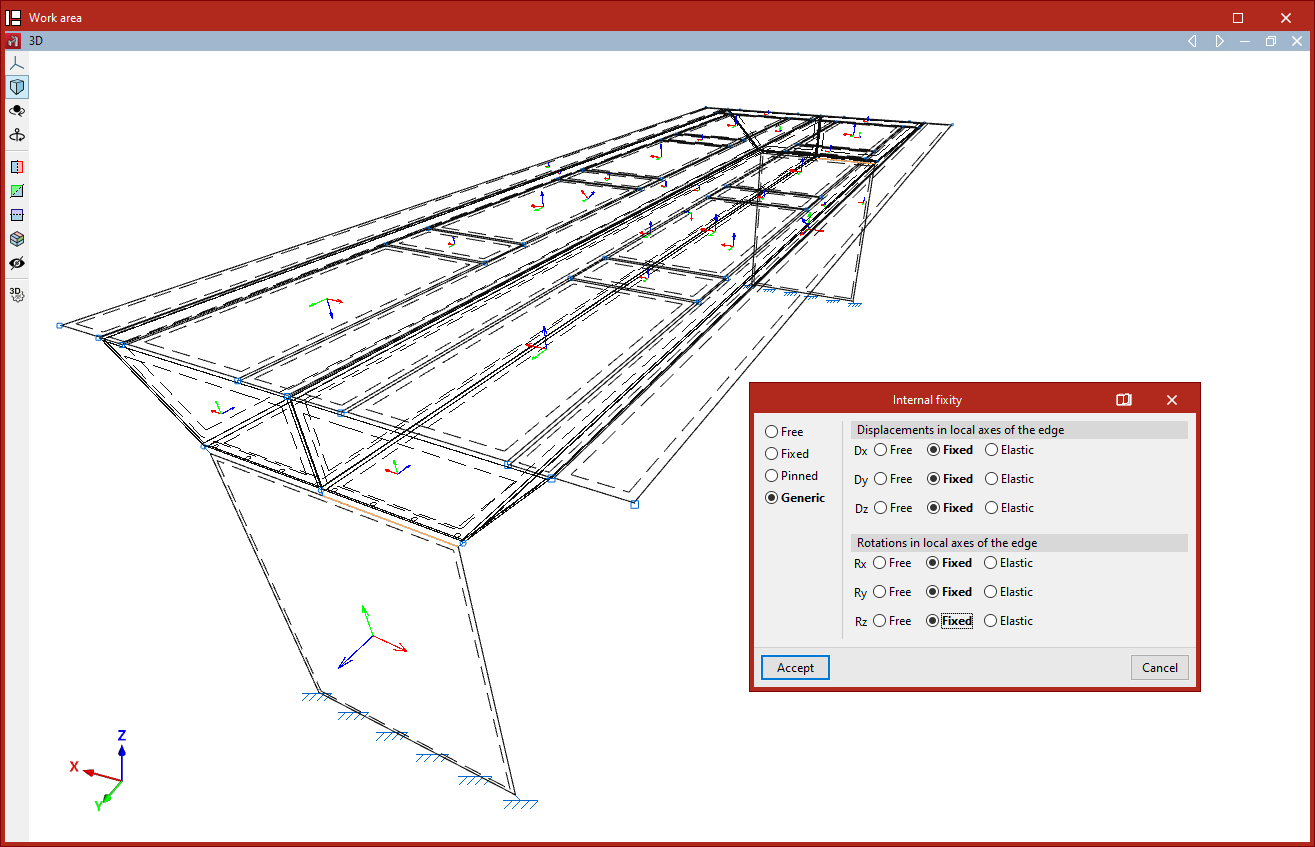
Task: Toggle the highlighted 3D cube view tool
Action: coord(17,87)
